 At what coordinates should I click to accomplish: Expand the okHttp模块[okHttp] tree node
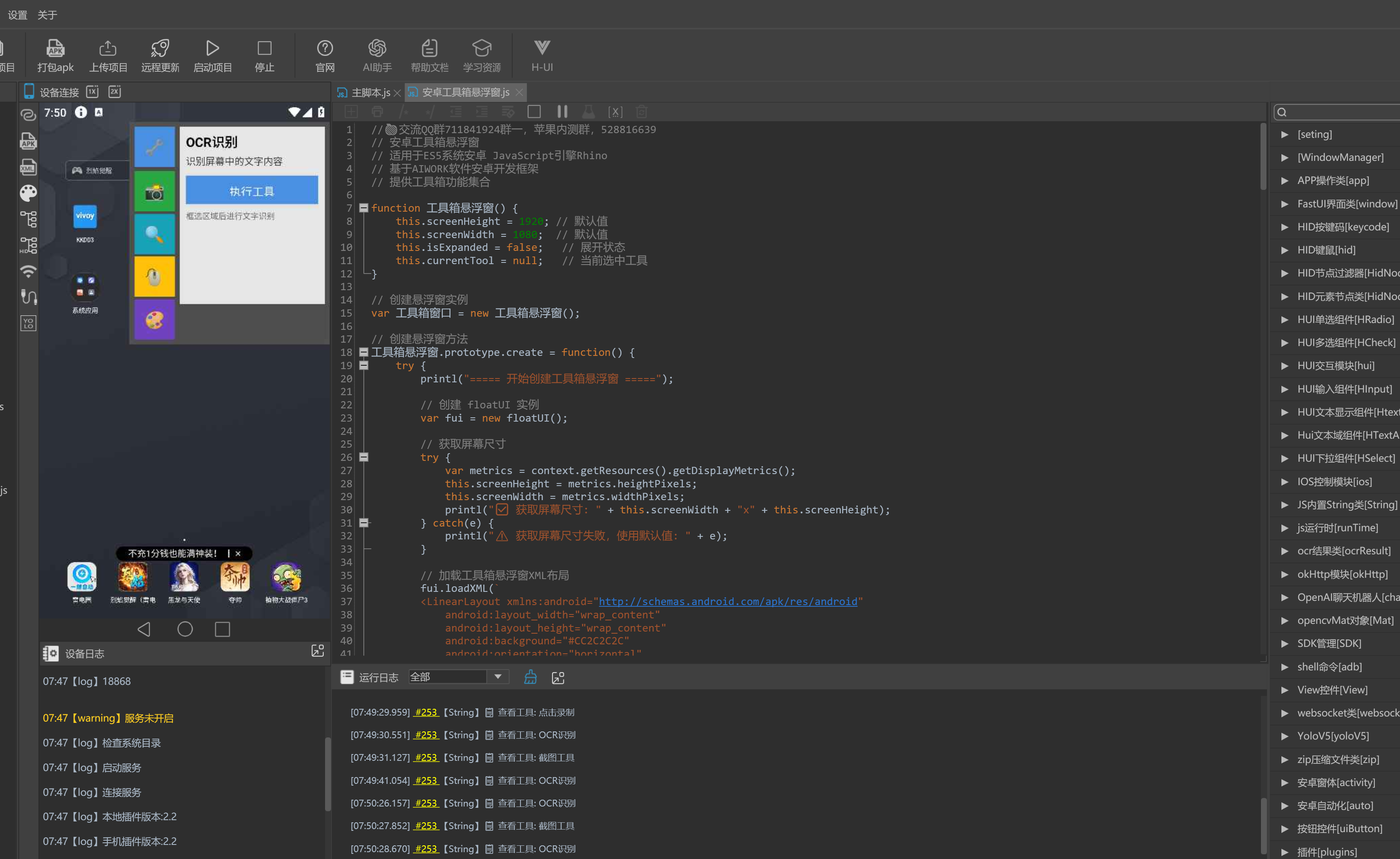pos(1285,574)
